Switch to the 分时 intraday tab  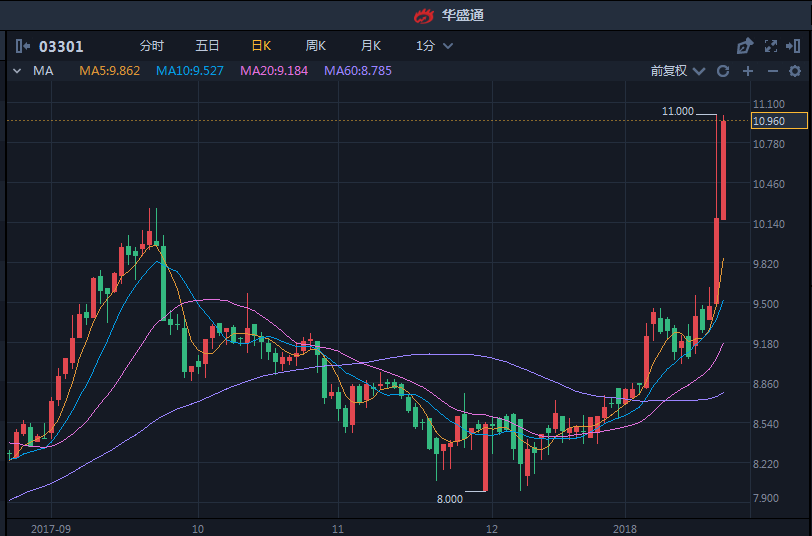(152, 46)
